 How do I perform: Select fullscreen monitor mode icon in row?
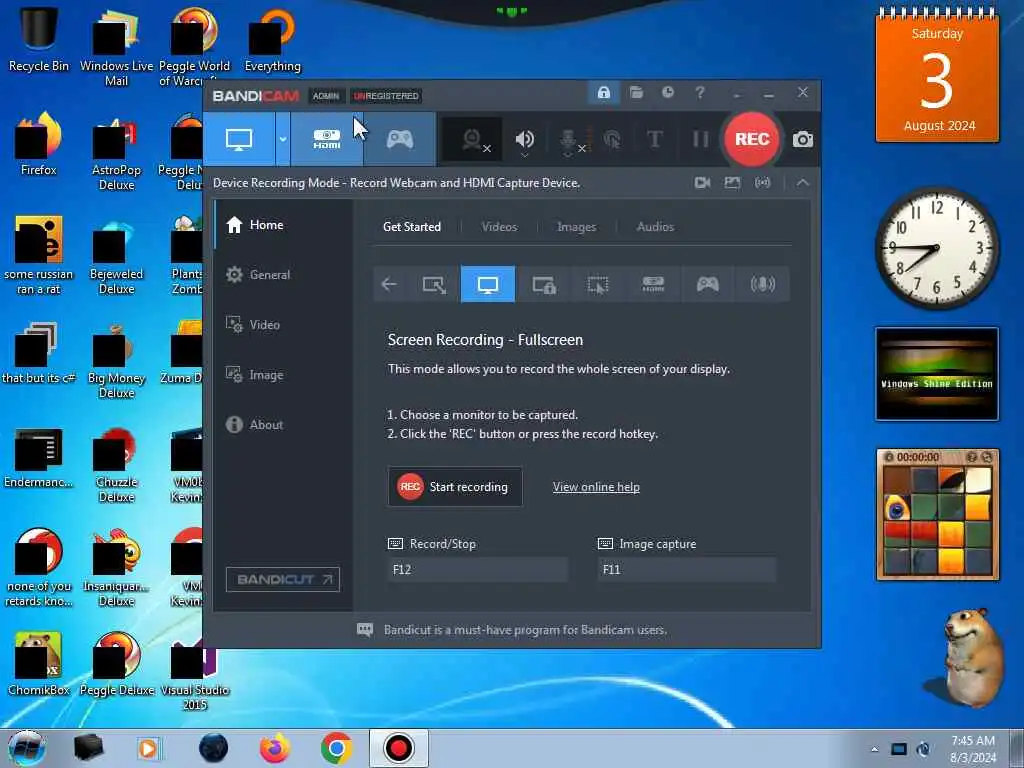point(488,284)
